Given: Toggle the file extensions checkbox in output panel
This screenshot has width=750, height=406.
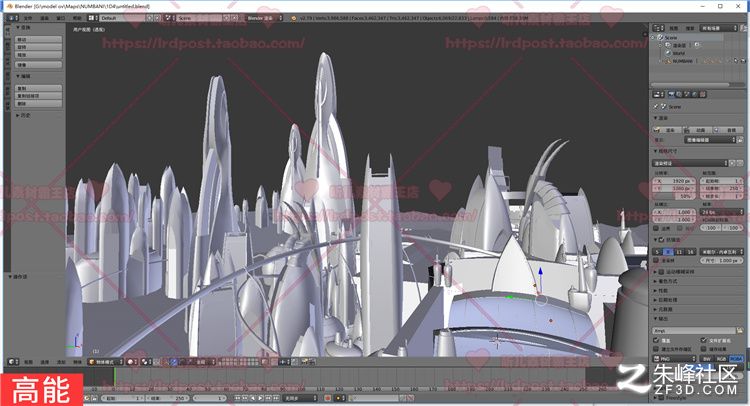Looking at the screenshot, I should click(704, 340).
